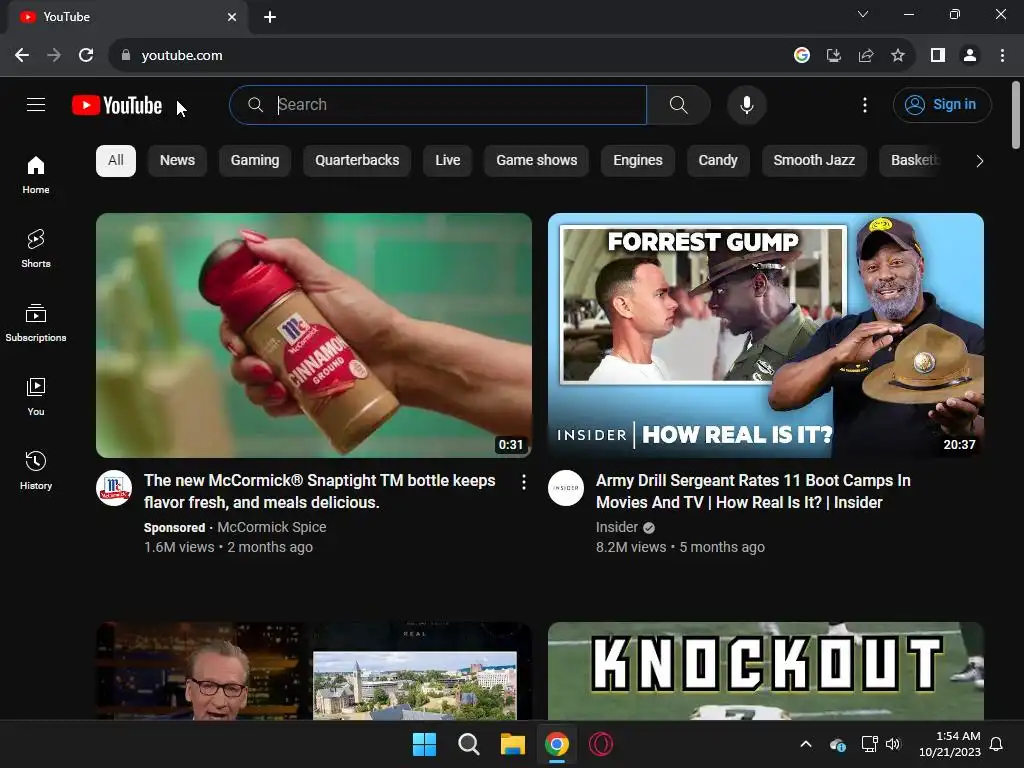Close the YouTube tab
The height and width of the screenshot is (768, 1024).
[232, 17]
